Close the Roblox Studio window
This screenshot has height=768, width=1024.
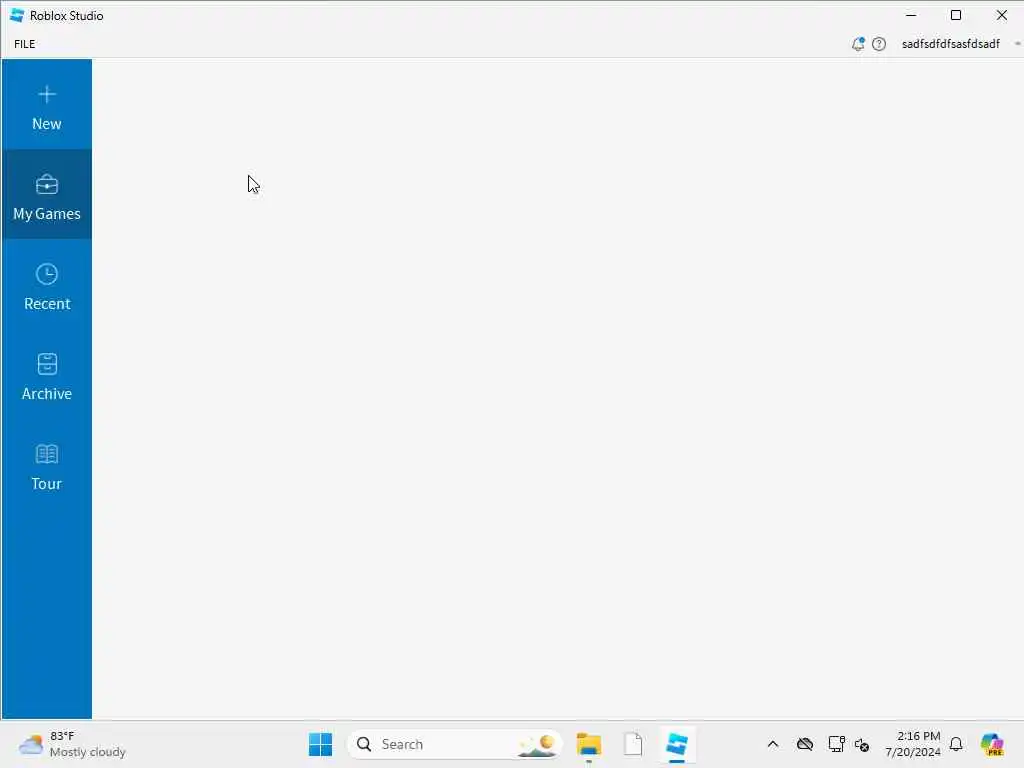tap(1001, 15)
